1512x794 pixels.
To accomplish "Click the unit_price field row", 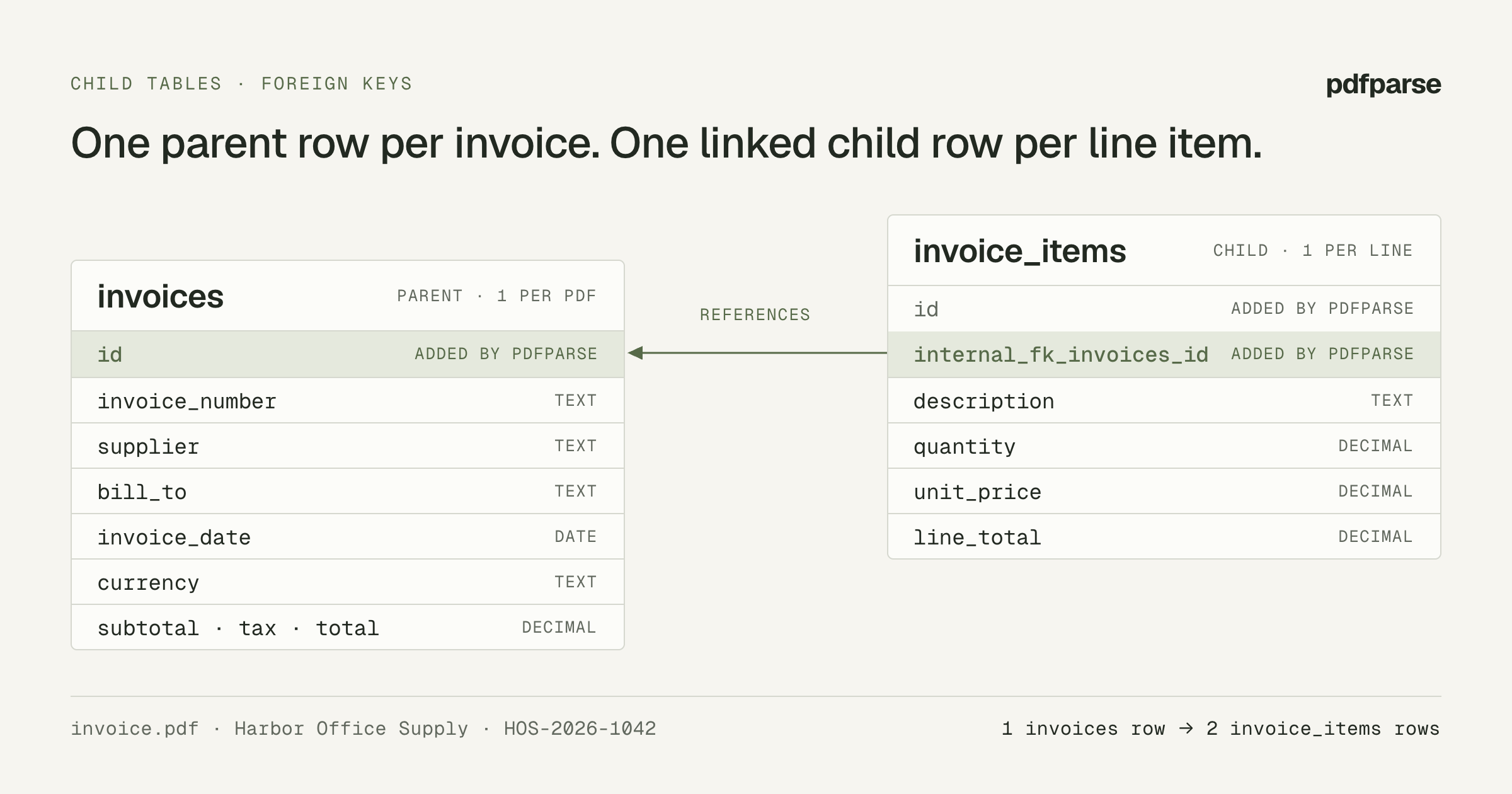I will pyautogui.click(x=1164, y=491).
